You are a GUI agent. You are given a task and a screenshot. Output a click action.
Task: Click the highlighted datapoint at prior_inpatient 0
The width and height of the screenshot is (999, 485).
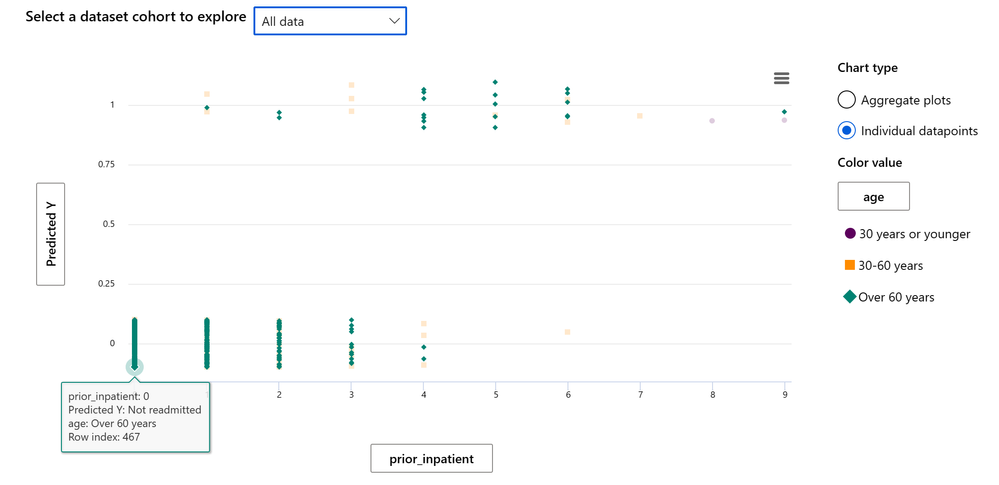point(134,366)
